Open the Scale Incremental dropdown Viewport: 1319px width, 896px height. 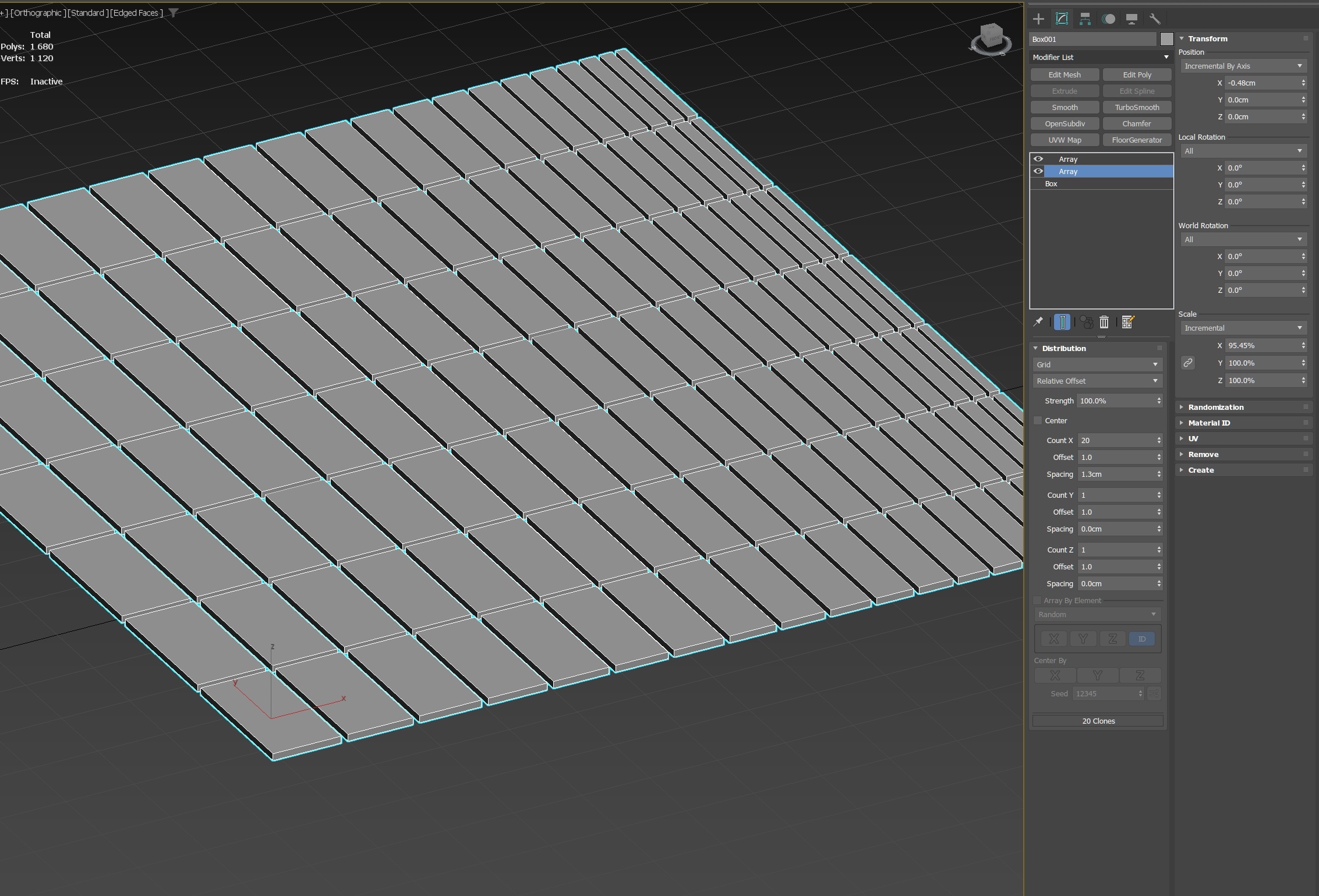click(1243, 328)
